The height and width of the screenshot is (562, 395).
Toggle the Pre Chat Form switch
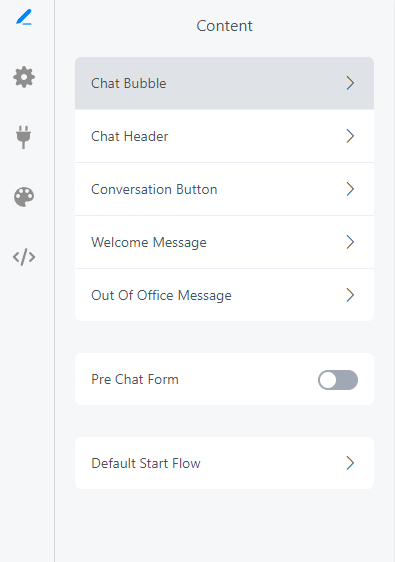pos(338,380)
